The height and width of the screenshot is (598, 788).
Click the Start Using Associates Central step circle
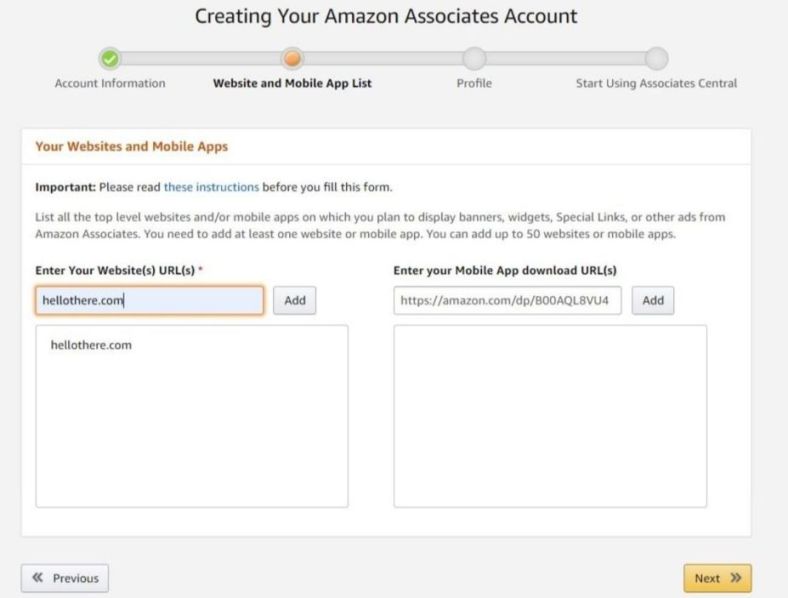[x=656, y=59]
